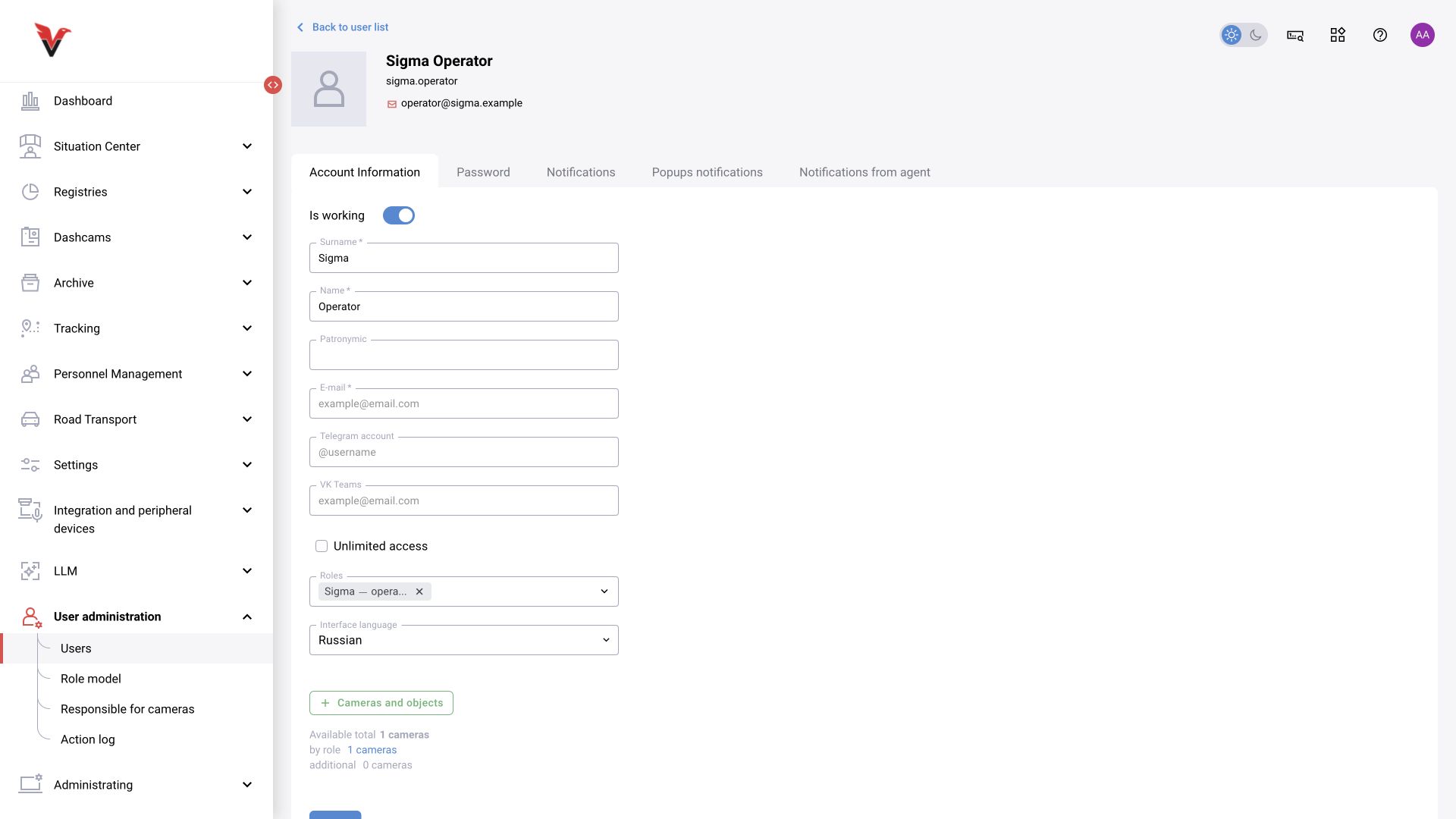
Task: Click the Personnel Management people icon
Action: [30, 374]
